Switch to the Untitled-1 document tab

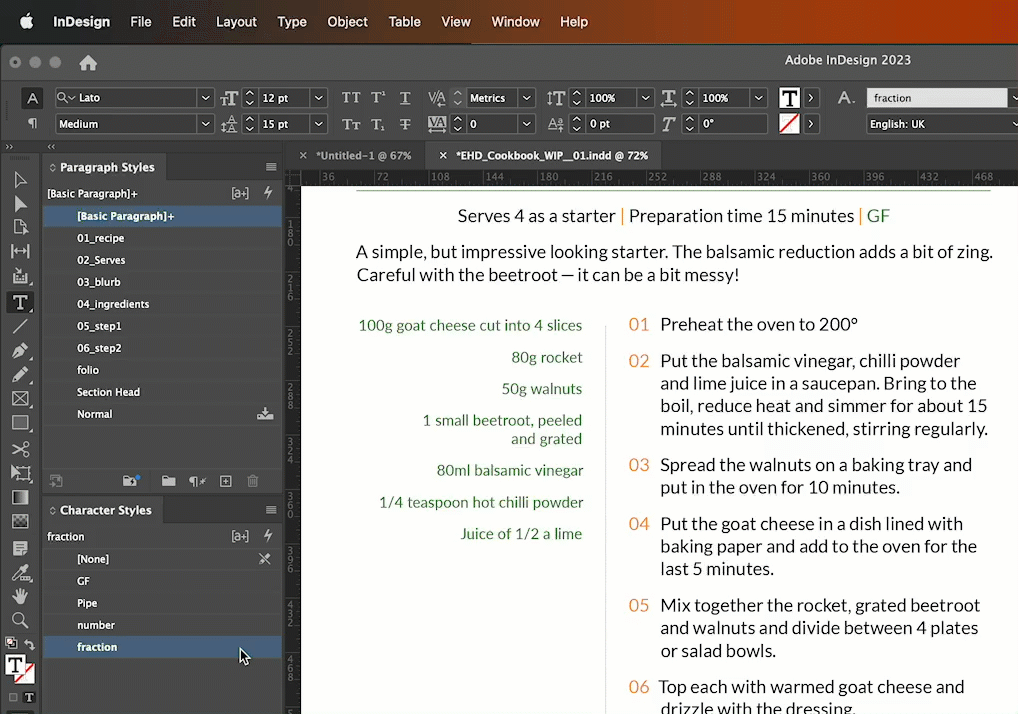(363, 156)
